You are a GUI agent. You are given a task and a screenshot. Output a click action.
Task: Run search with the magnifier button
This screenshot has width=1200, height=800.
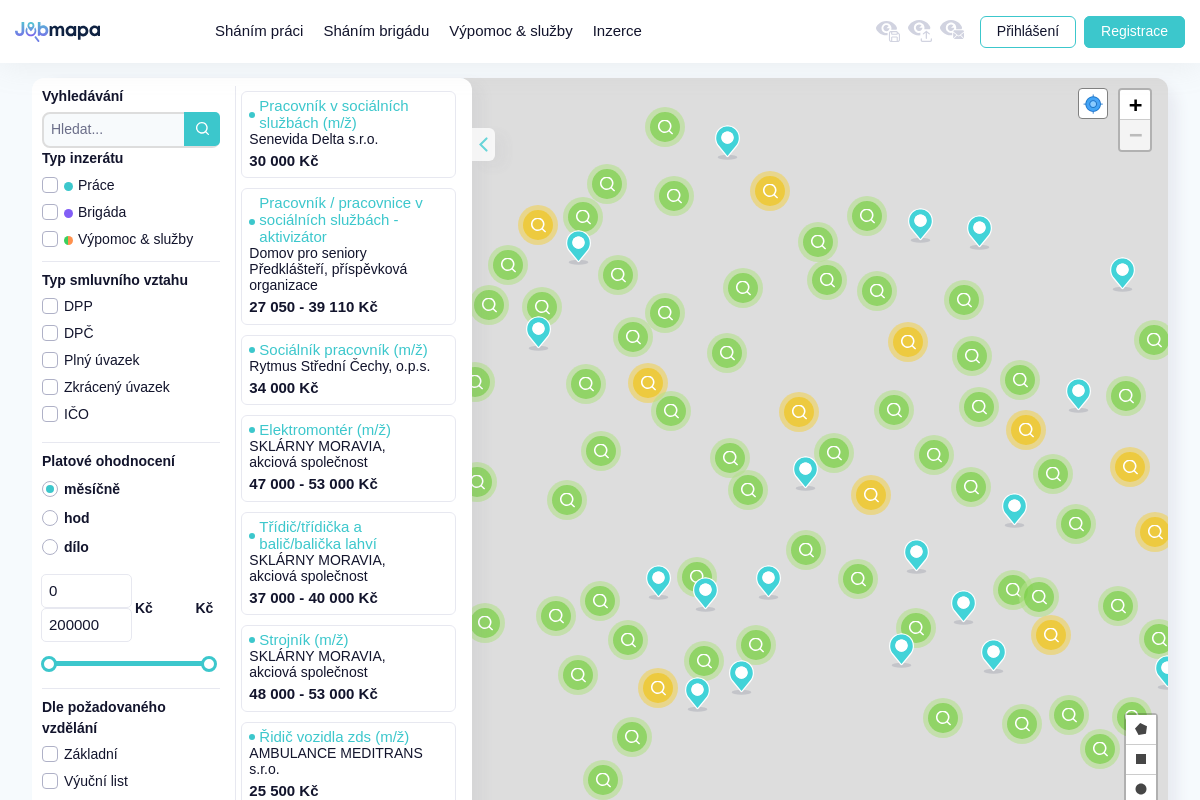coord(202,129)
